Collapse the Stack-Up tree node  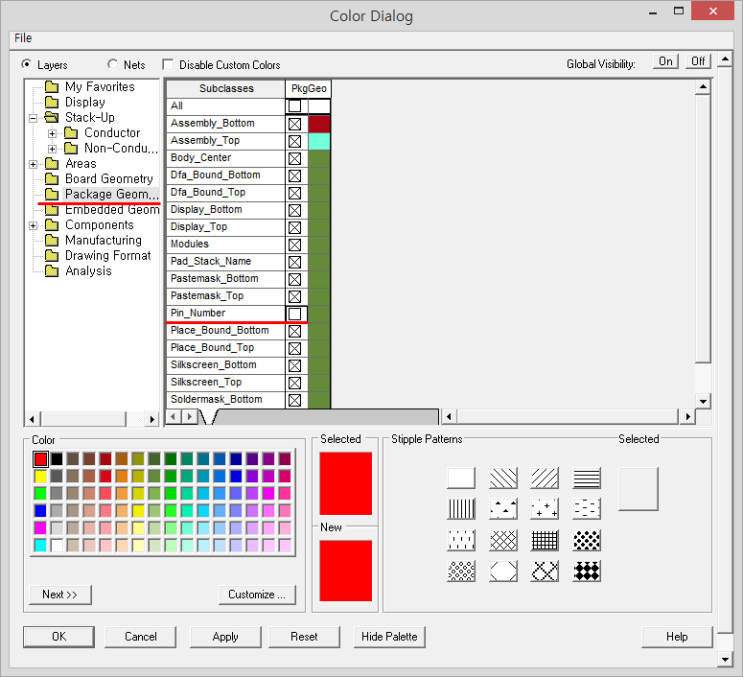tap(35, 118)
